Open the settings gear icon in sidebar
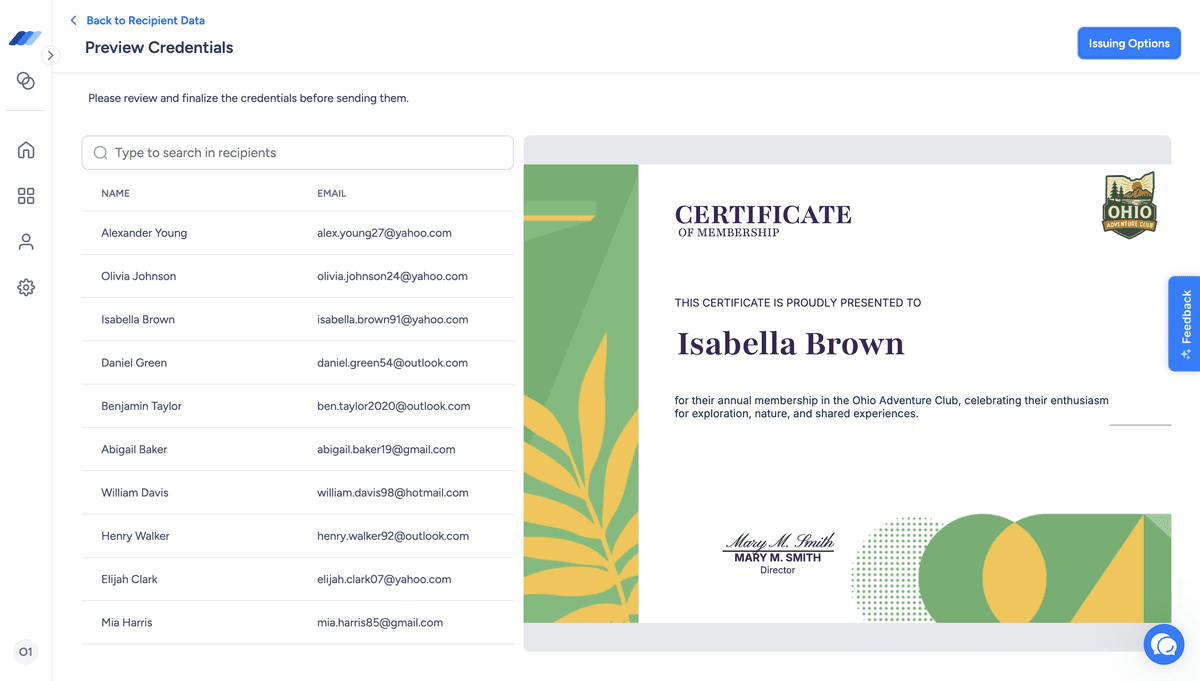Screen dimensions: 1200x681 [26, 288]
